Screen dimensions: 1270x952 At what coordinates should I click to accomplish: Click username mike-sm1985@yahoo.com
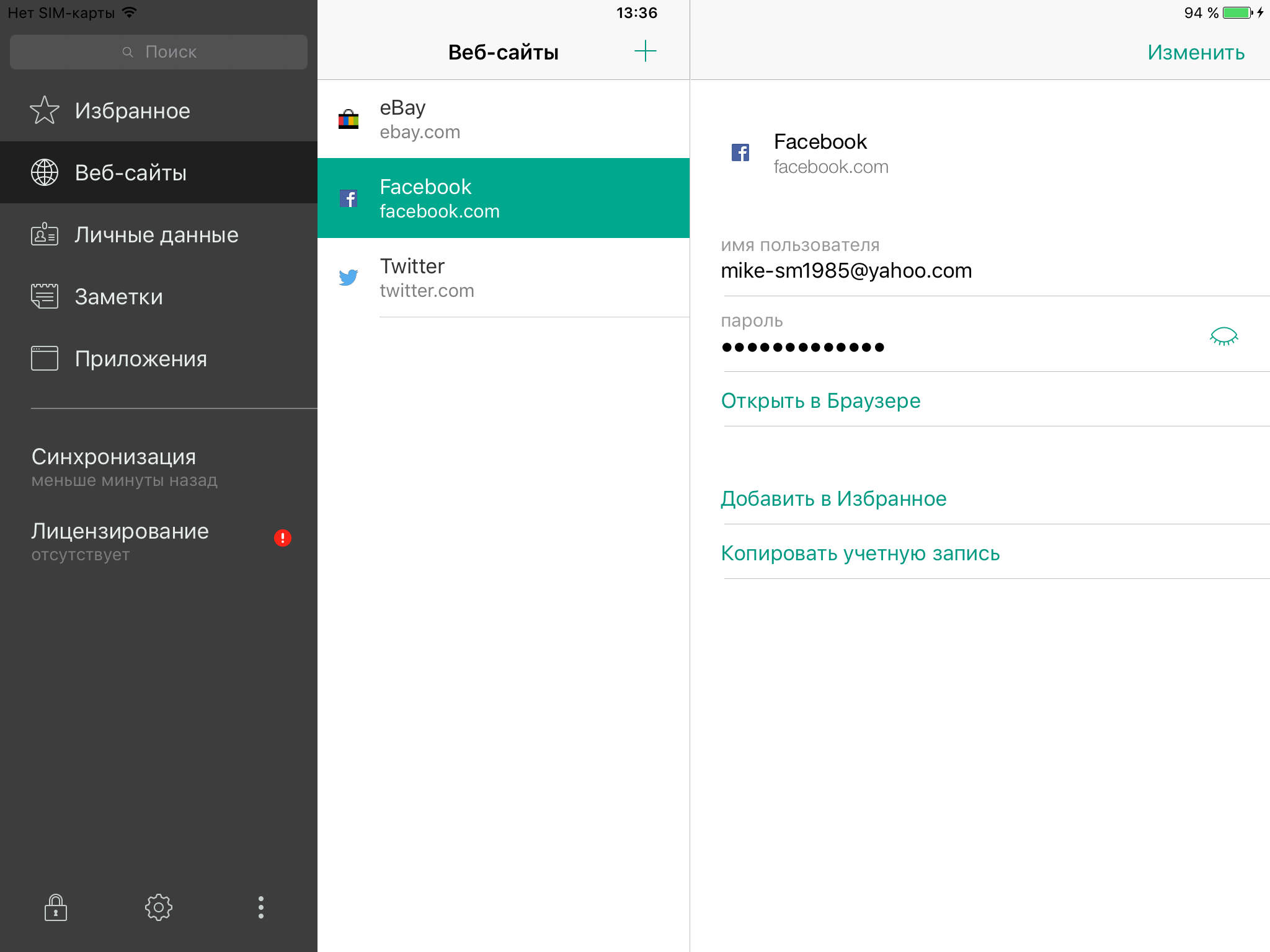(846, 270)
